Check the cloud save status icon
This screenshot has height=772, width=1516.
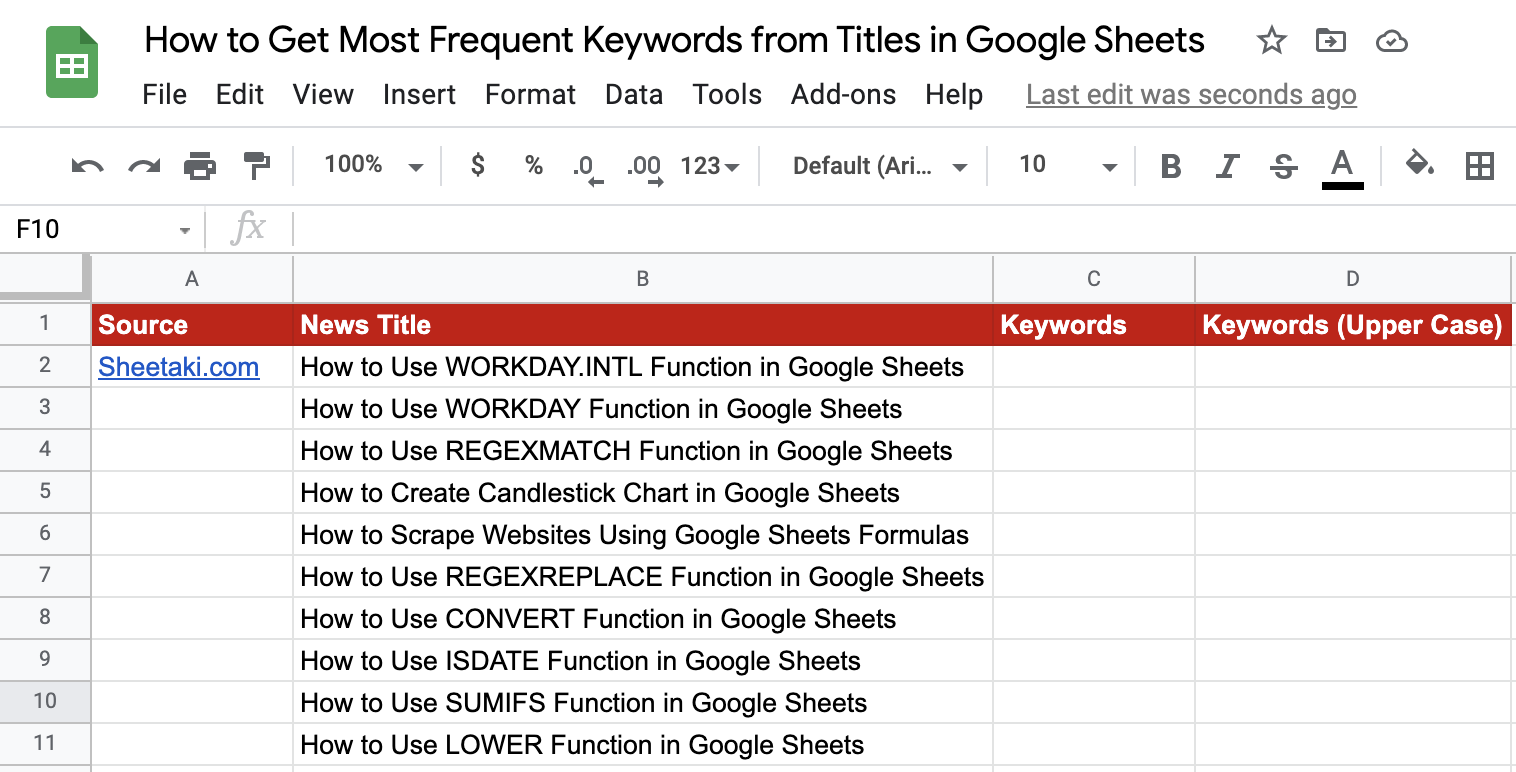[1391, 41]
